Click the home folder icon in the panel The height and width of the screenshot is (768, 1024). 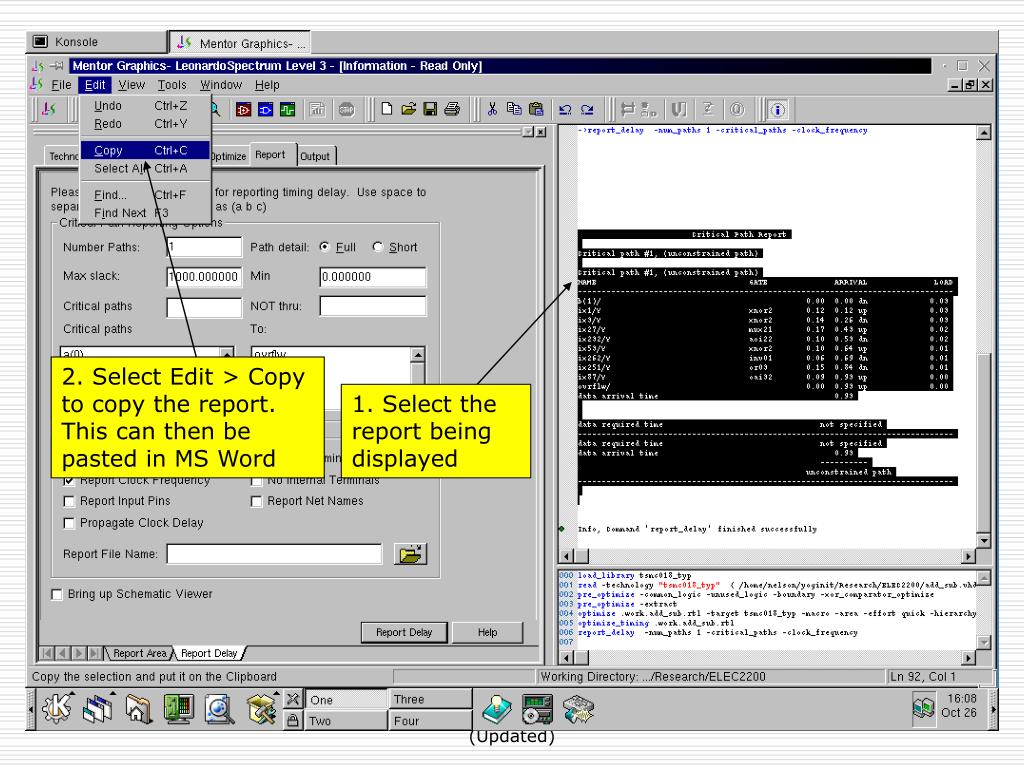(x=138, y=709)
